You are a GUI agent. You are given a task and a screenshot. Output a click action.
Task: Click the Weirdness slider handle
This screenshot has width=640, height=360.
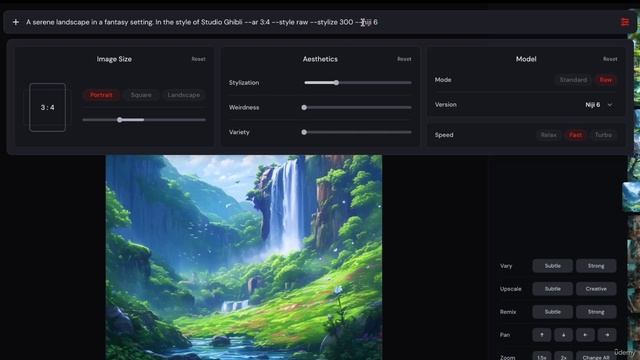click(x=304, y=107)
